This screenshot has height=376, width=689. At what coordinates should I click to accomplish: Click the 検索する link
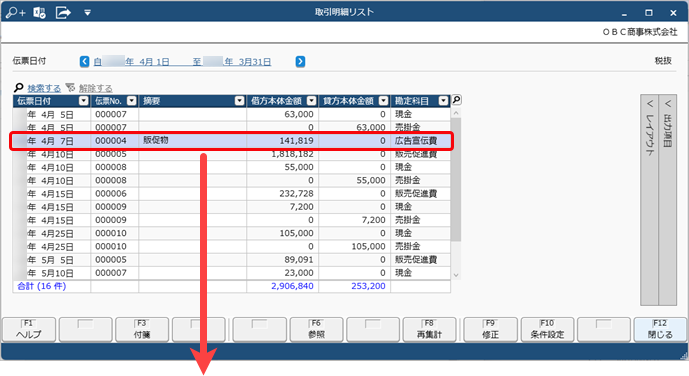click(x=44, y=88)
